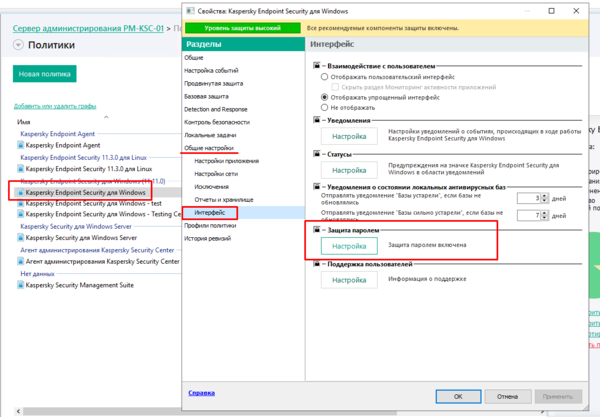Open Исключения subsection
This screenshot has height=417, width=600.
coord(212,187)
